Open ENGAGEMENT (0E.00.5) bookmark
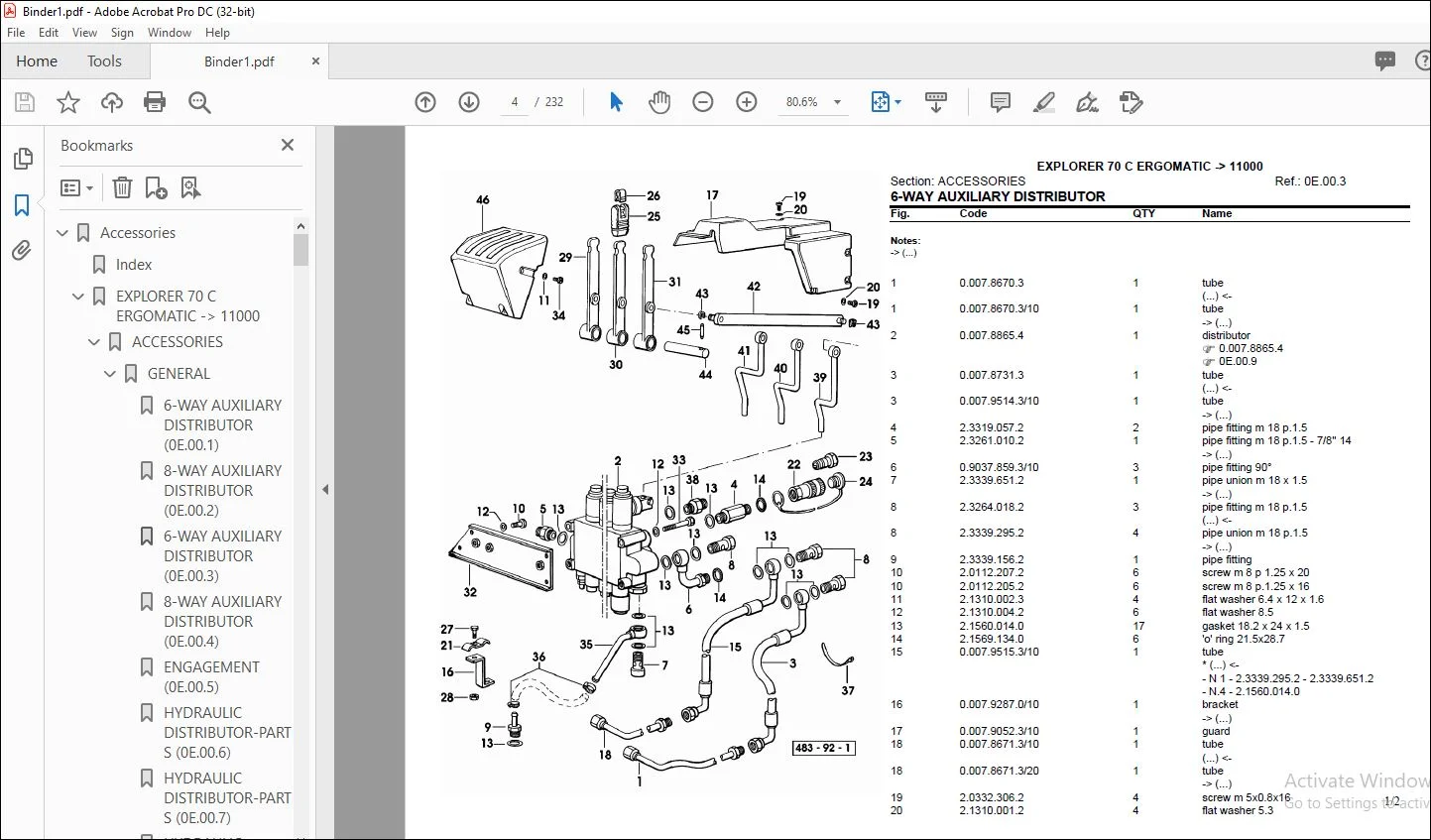1431x840 pixels. (211, 677)
